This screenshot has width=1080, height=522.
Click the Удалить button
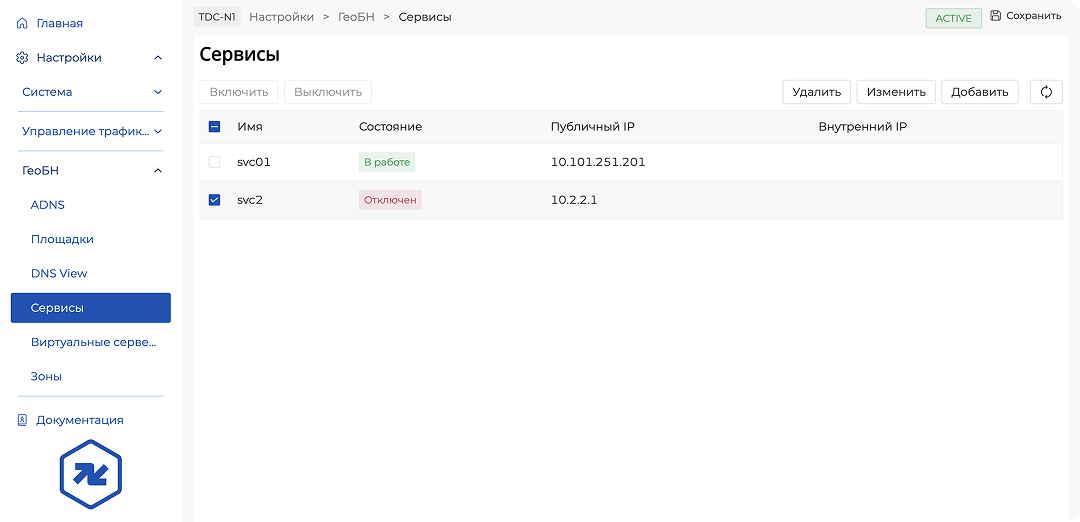(816, 92)
